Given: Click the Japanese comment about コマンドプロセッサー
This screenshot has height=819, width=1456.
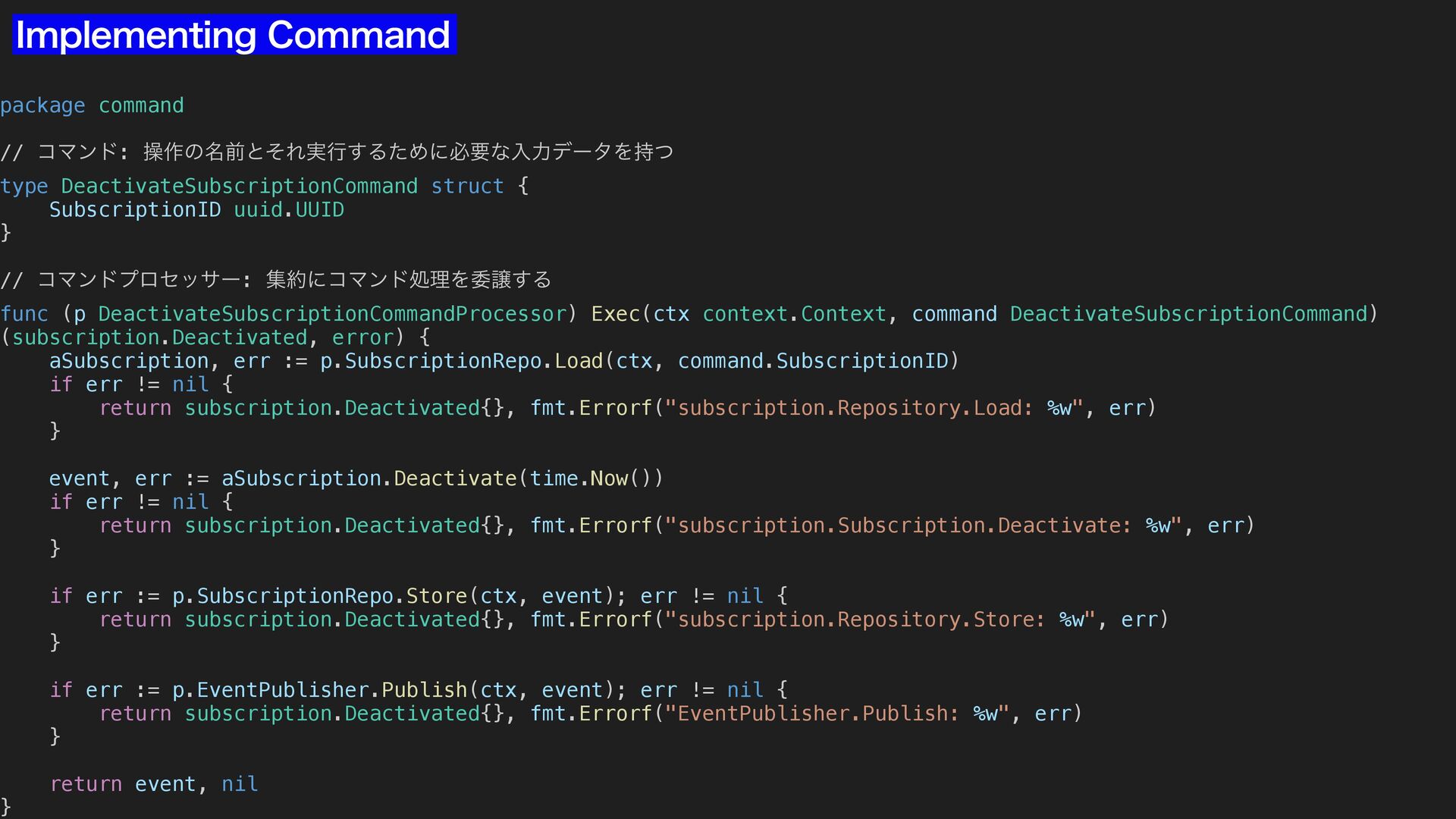Looking at the screenshot, I should (277, 280).
